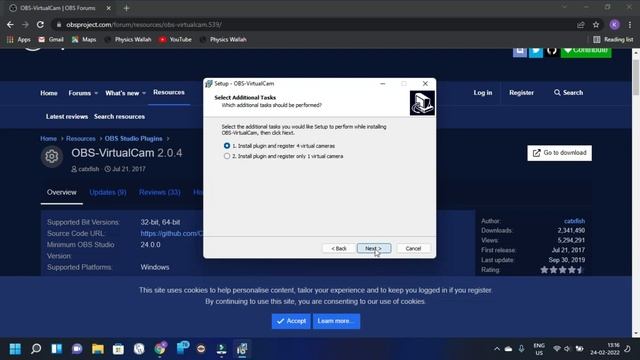
Task: Switch to the Overview tab
Action: (61, 192)
